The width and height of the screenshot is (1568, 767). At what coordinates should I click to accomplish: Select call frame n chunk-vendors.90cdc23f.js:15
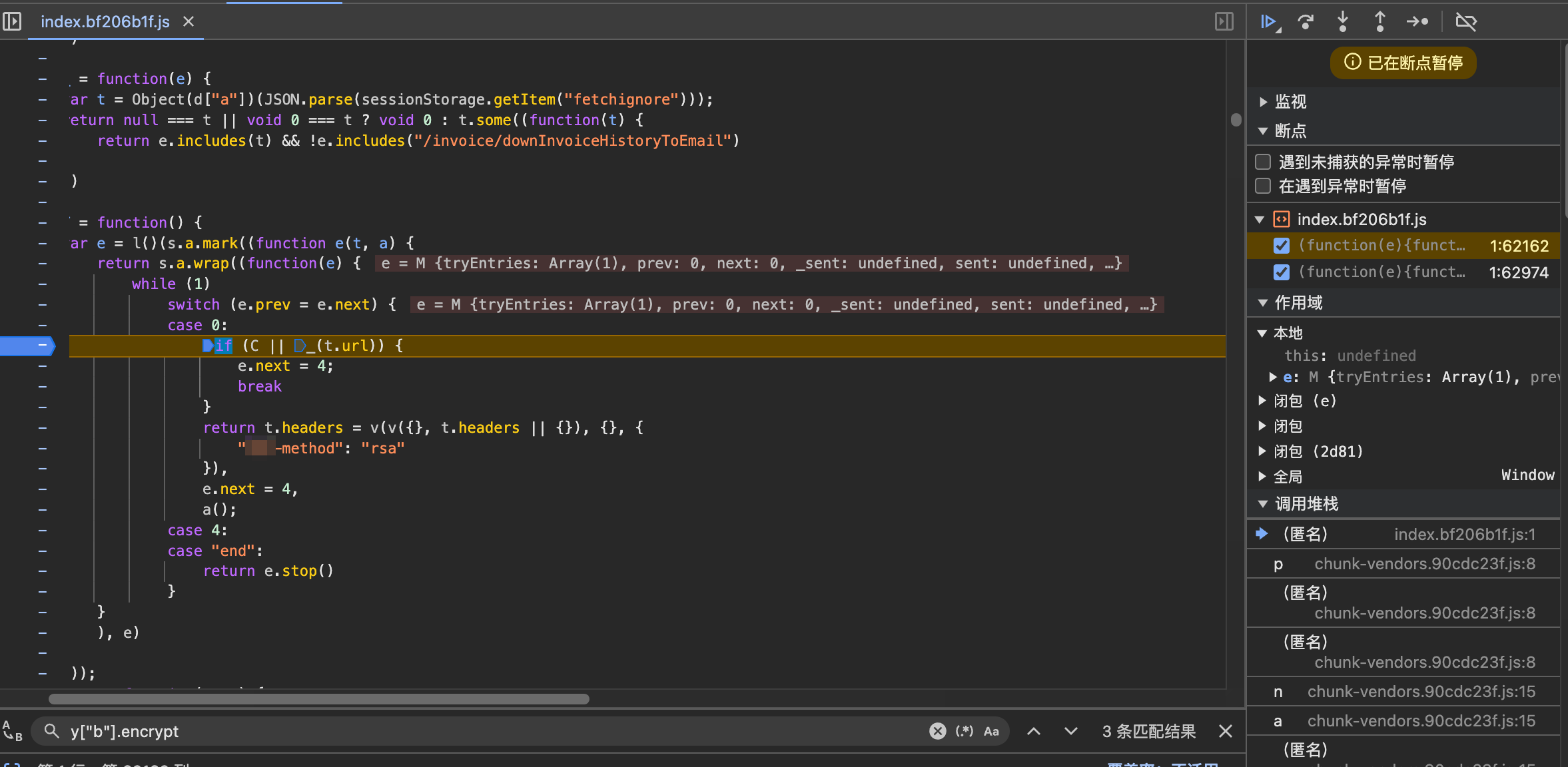[x=1404, y=692]
